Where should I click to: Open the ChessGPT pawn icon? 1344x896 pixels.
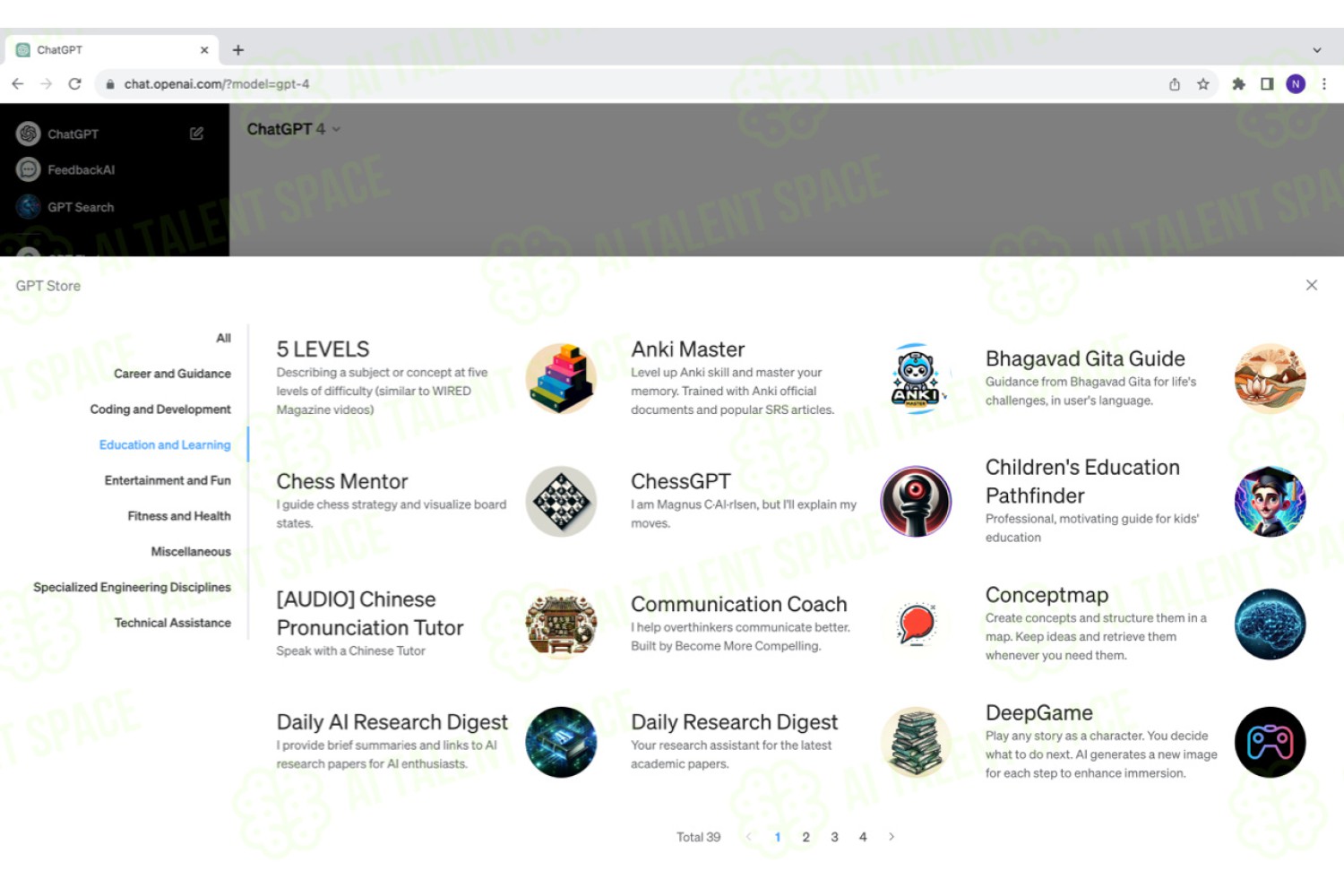pyautogui.click(x=916, y=502)
